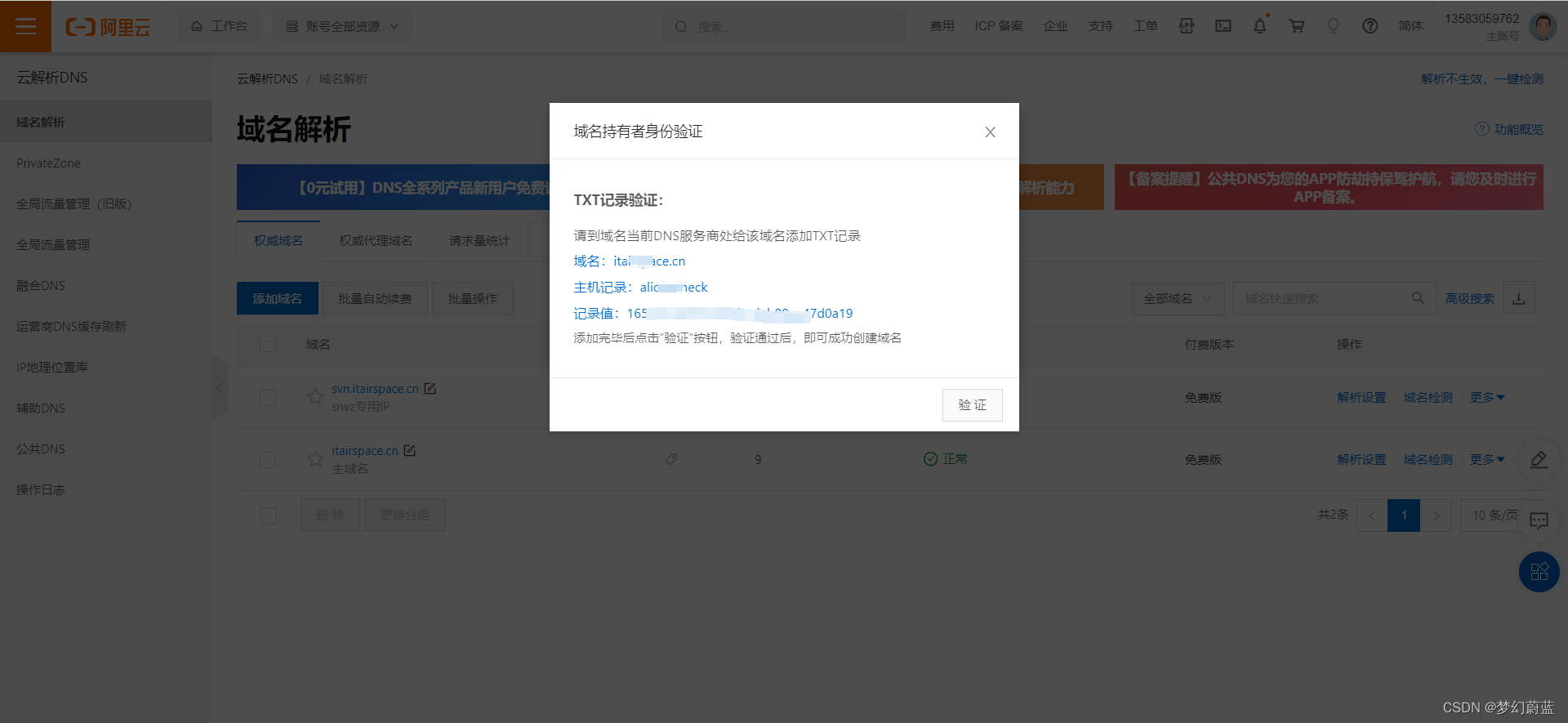Click the 批量自动续费 button
The height and width of the screenshot is (723, 1568).
click(375, 298)
